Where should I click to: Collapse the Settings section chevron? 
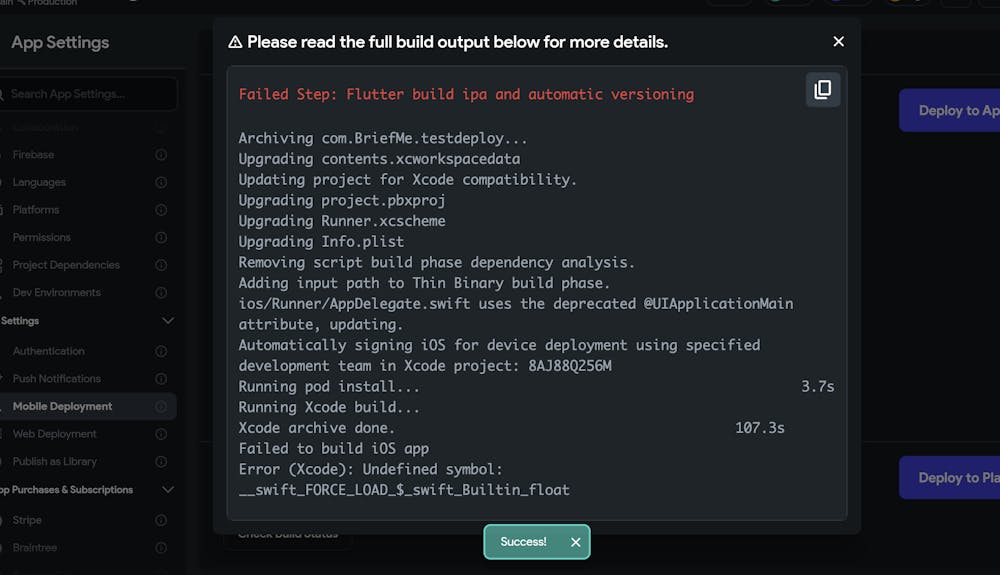168,321
